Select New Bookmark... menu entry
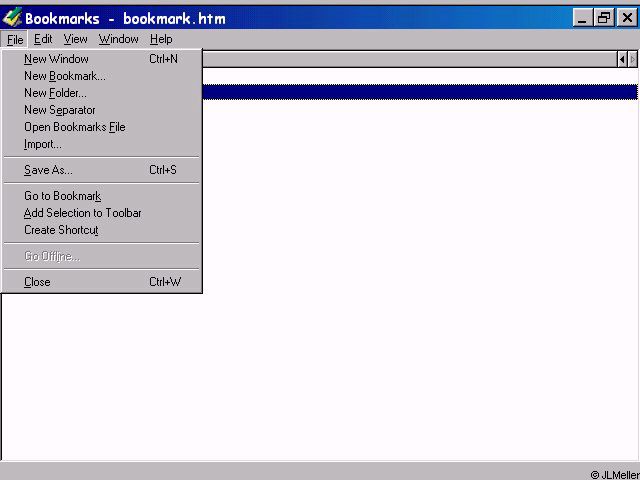 102,76
